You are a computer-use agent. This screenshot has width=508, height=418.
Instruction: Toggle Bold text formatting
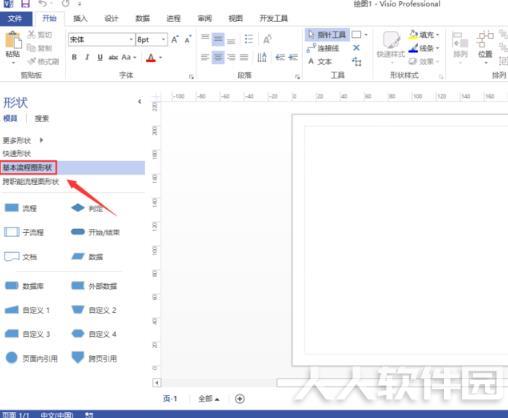click(74, 57)
